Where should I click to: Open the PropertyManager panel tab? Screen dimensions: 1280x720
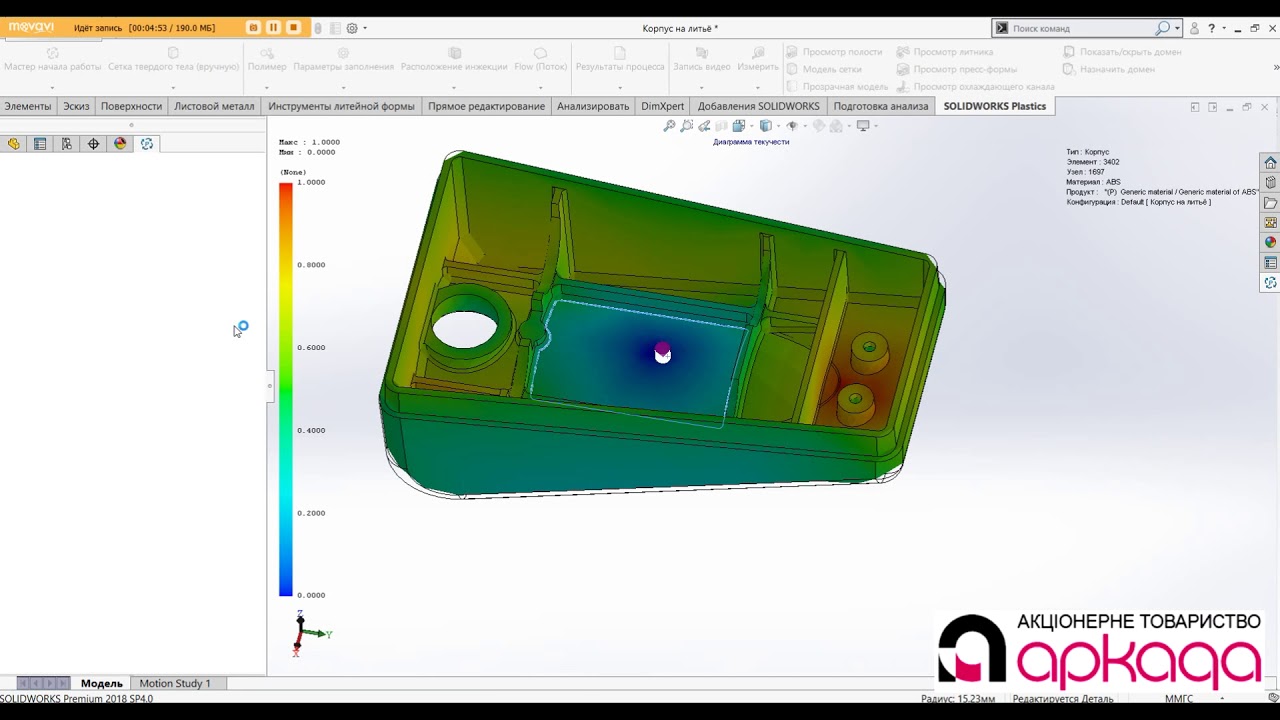point(40,144)
